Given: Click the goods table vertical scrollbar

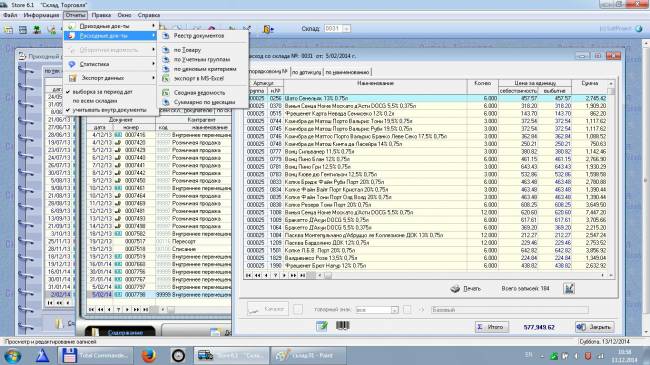Looking at the screenshot, I should tap(611, 174).
